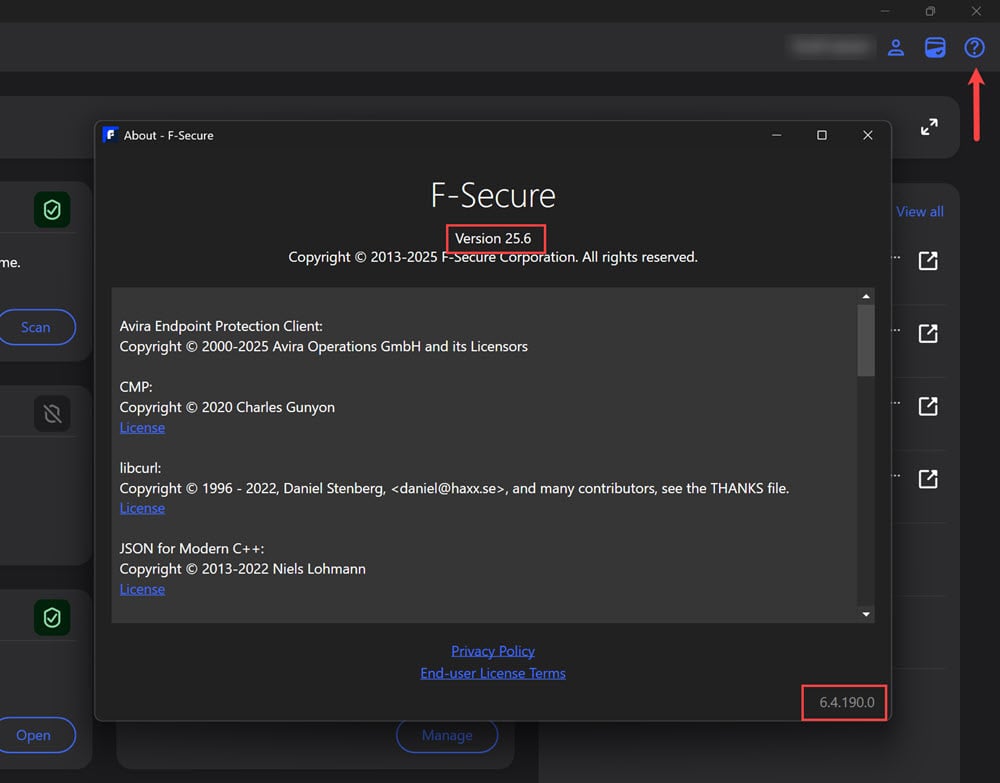
Task: Open the second external link icon in the list
Action: pyautogui.click(x=928, y=333)
